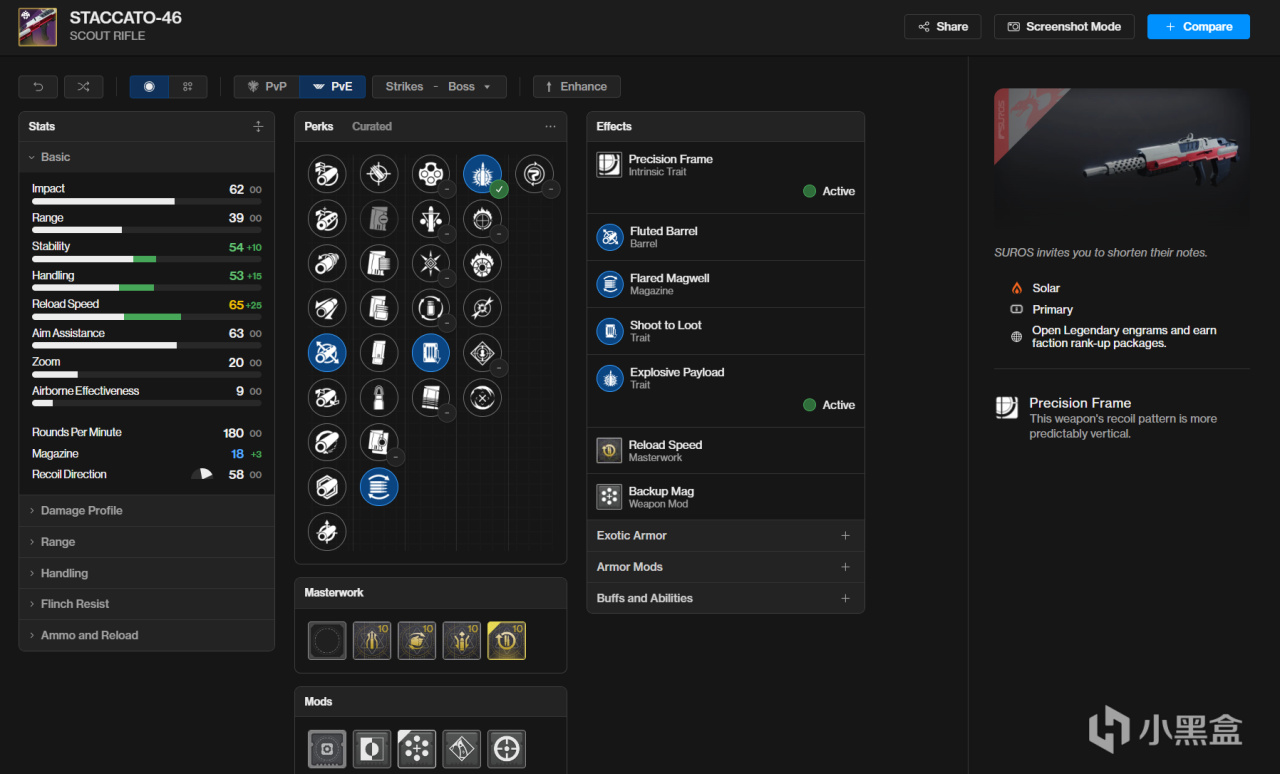Expand the Exotic Armor section

pos(725,535)
